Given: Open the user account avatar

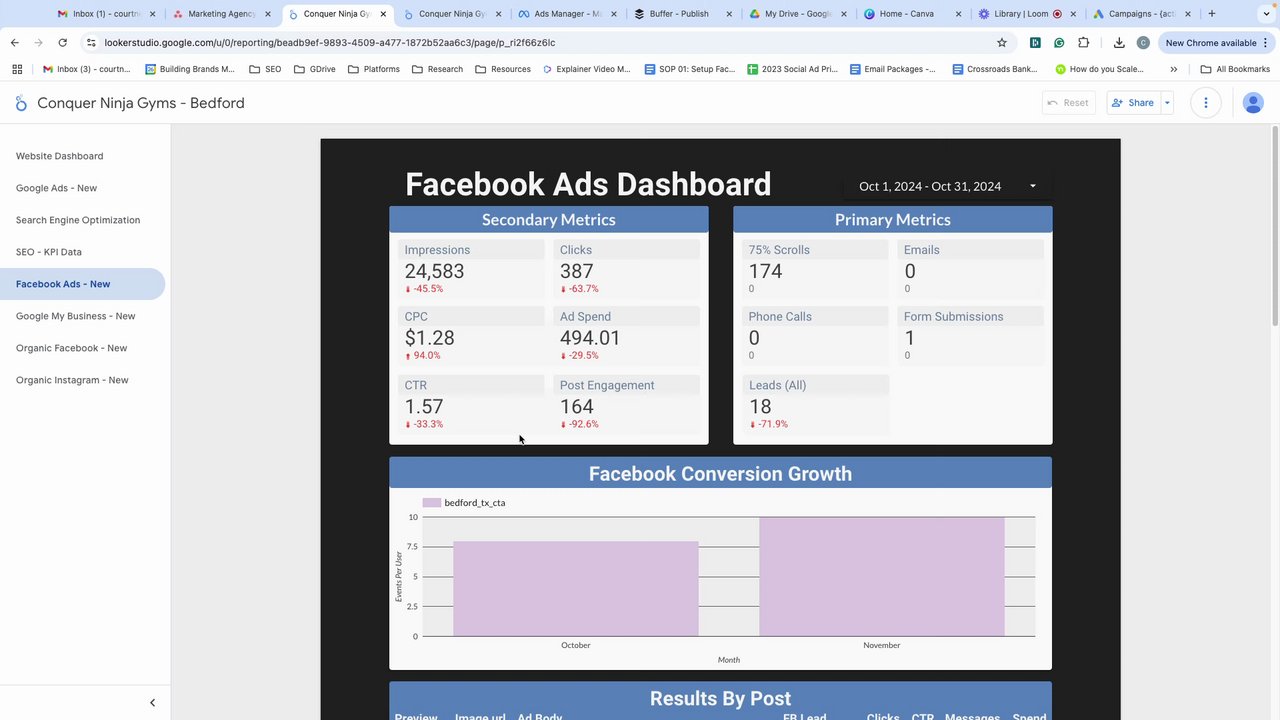Looking at the screenshot, I should pyautogui.click(x=1253, y=103).
